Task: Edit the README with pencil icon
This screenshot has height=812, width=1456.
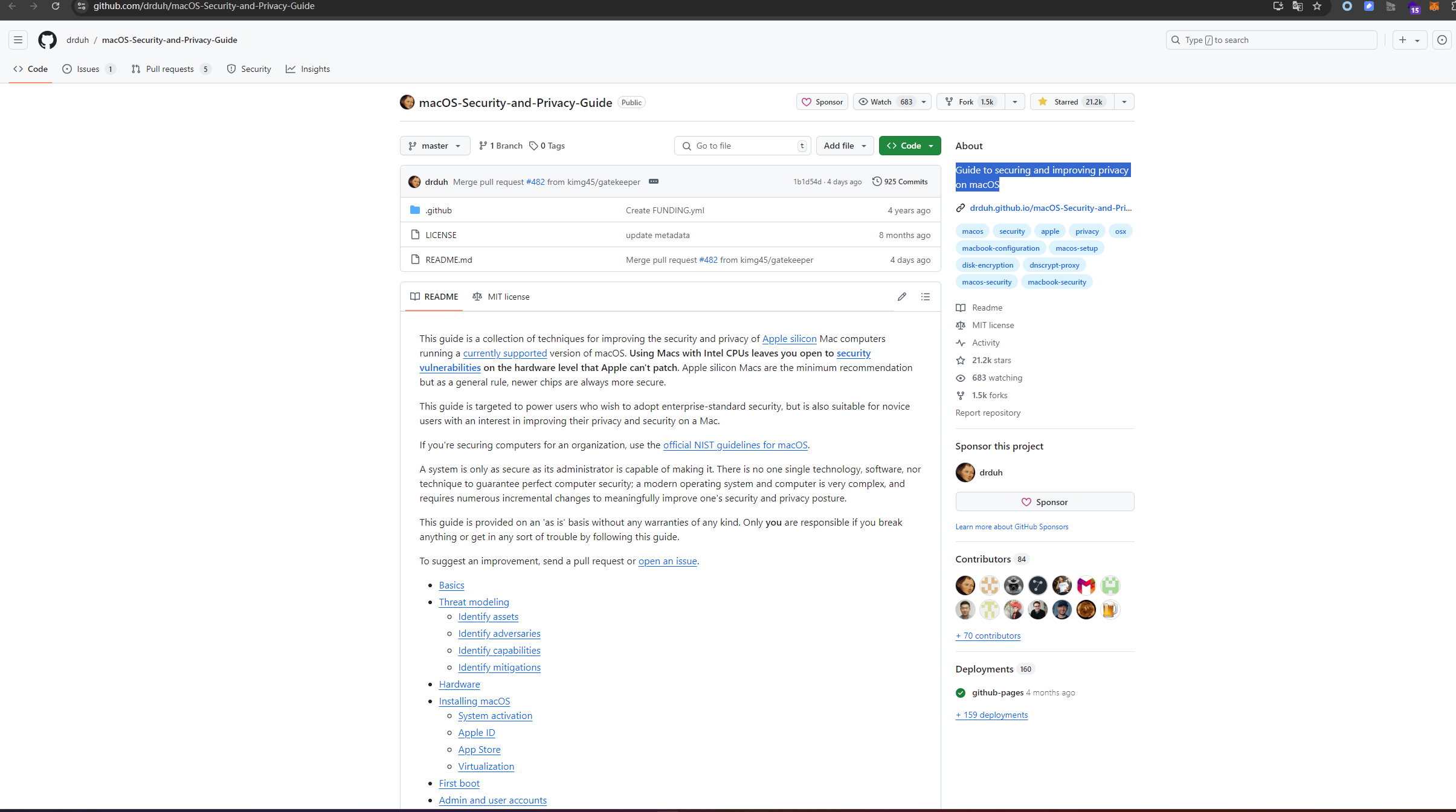Action: click(901, 297)
